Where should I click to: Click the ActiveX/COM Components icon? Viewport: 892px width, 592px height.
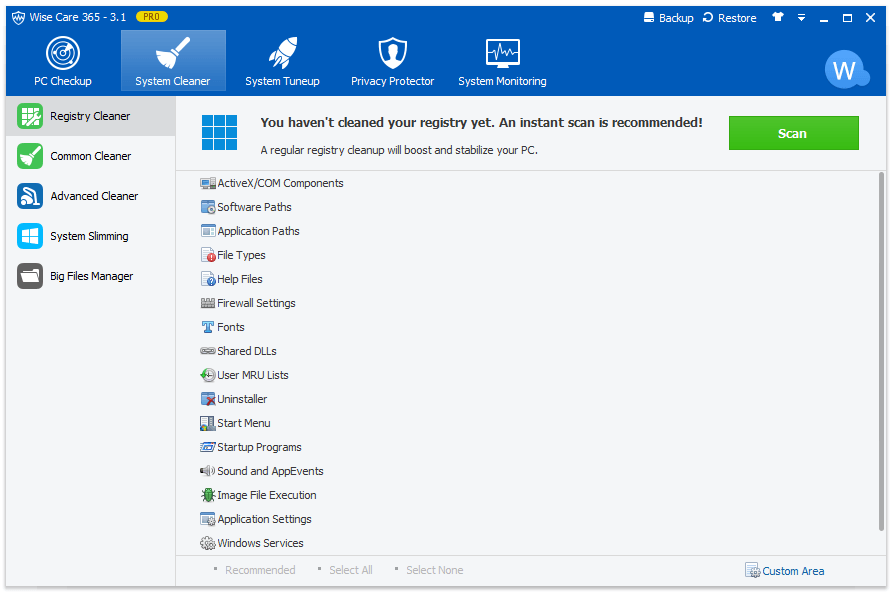point(208,183)
